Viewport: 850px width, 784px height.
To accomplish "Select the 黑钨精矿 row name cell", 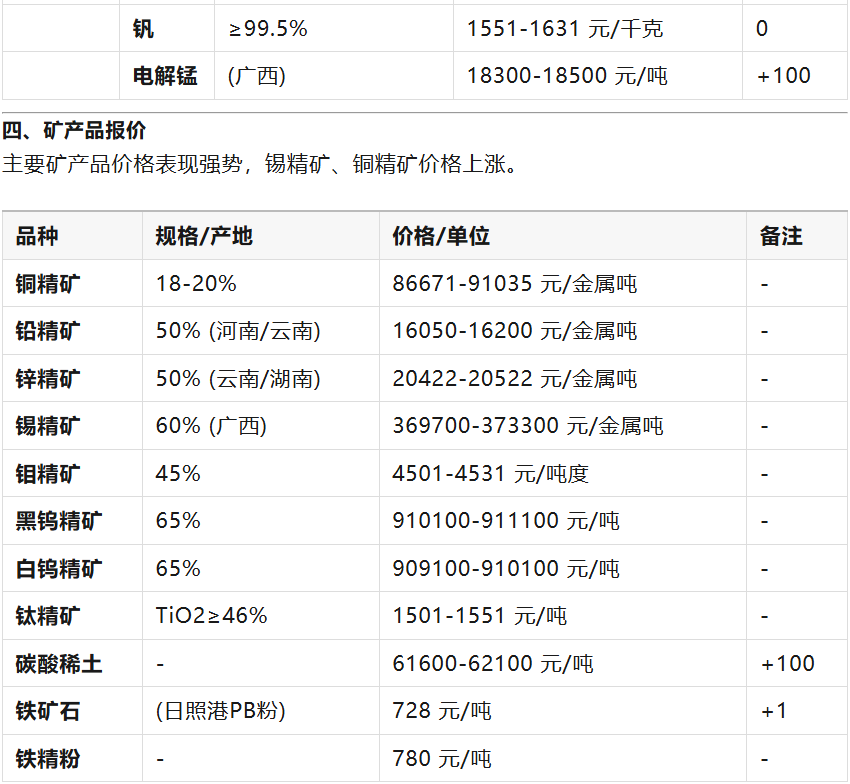I will coord(59,521).
